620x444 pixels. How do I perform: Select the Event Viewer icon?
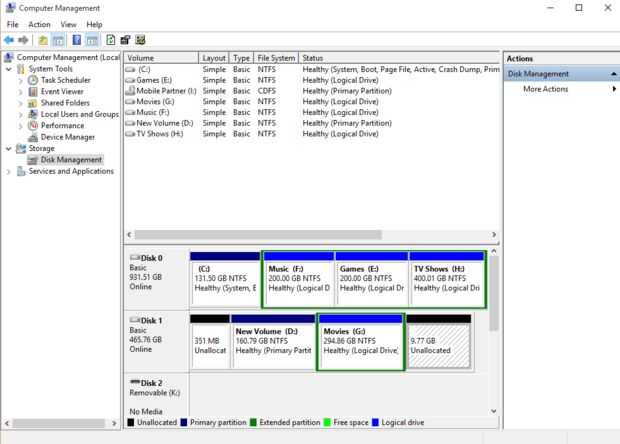click(x=33, y=92)
